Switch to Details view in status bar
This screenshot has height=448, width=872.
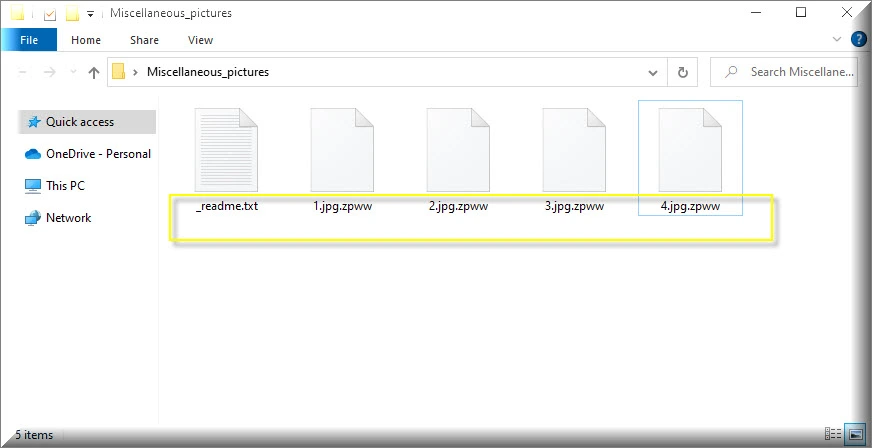click(833, 434)
